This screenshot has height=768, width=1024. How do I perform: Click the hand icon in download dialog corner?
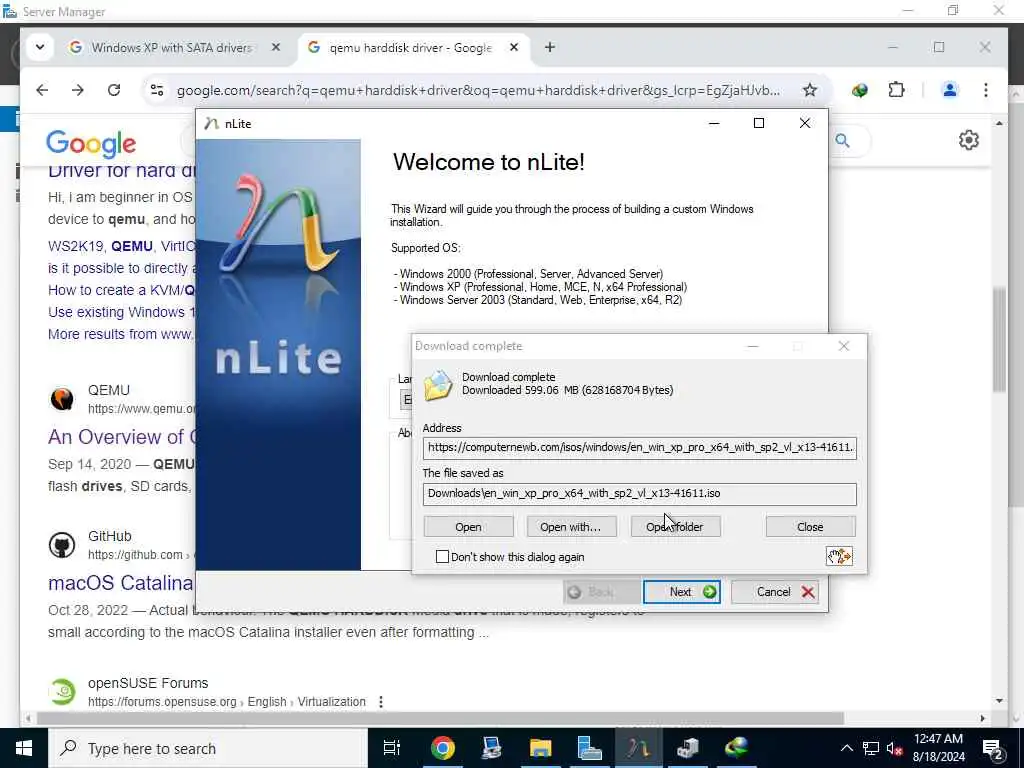click(839, 556)
